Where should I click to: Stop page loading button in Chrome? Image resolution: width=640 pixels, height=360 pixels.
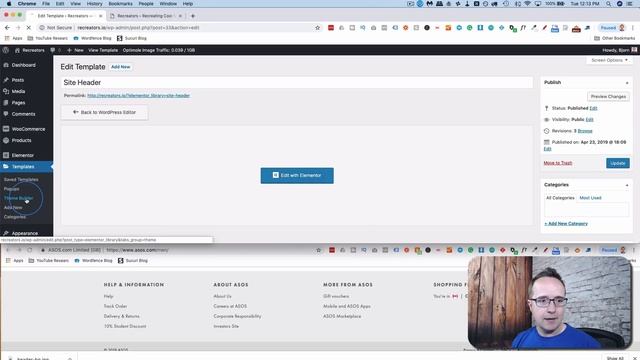pyautogui.click(x=29, y=28)
